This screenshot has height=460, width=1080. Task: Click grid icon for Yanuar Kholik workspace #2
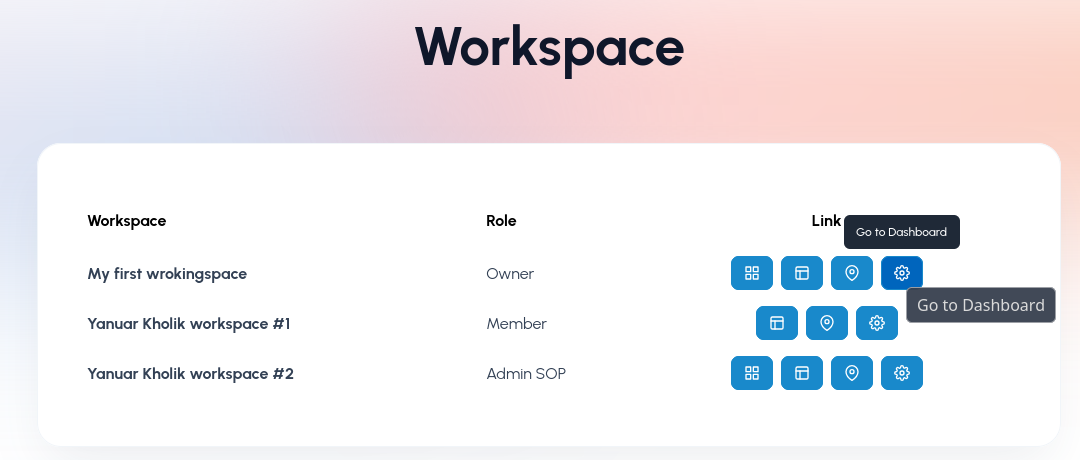[x=752, y=373]
